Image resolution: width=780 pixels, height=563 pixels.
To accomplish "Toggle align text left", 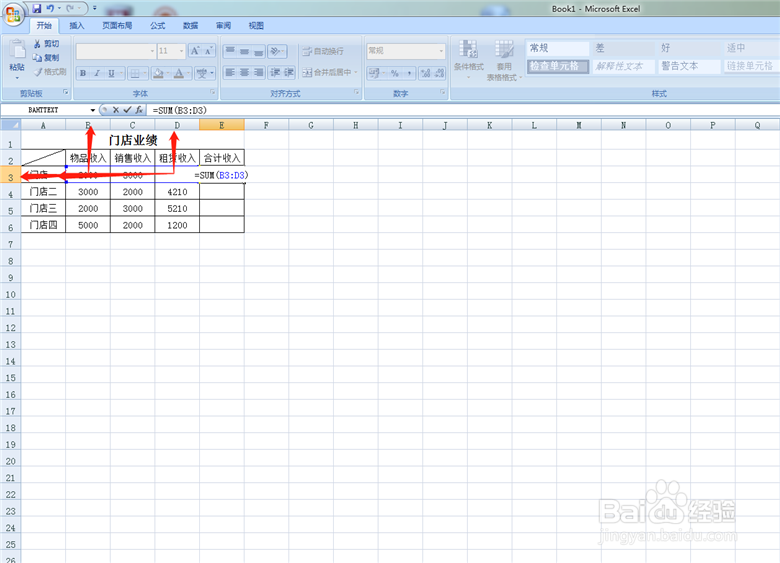I will [230, 73].
